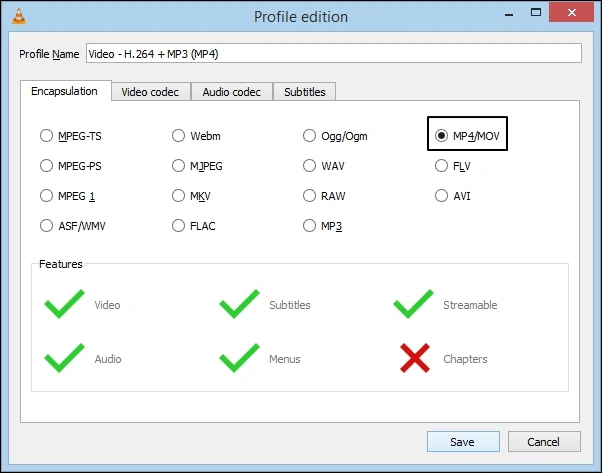Choose the Webm container format
Viewport: 602px width, 473px height.
[179, 136]
